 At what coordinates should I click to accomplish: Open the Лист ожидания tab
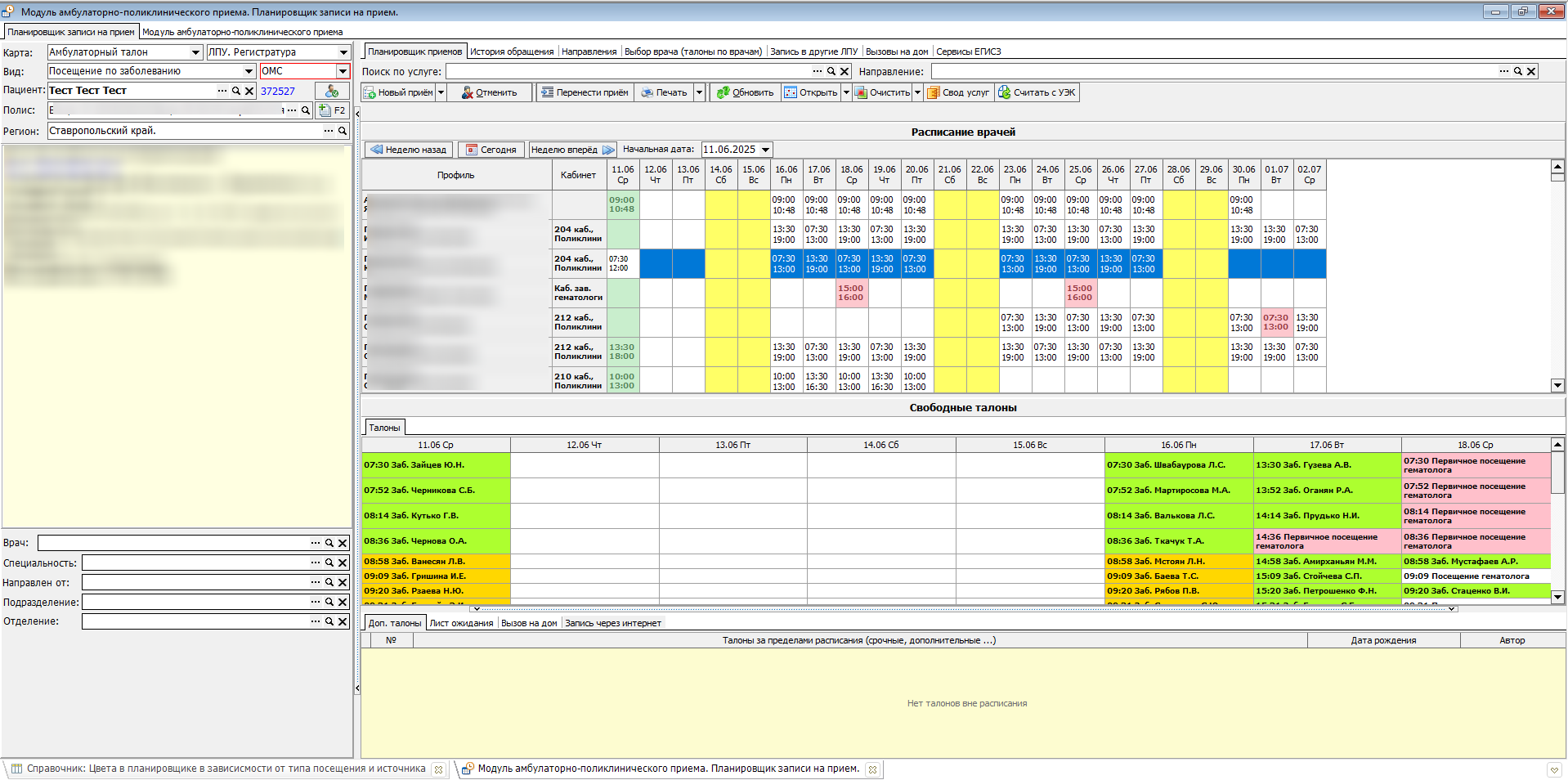pyautogui.click(x=461, y=623)
